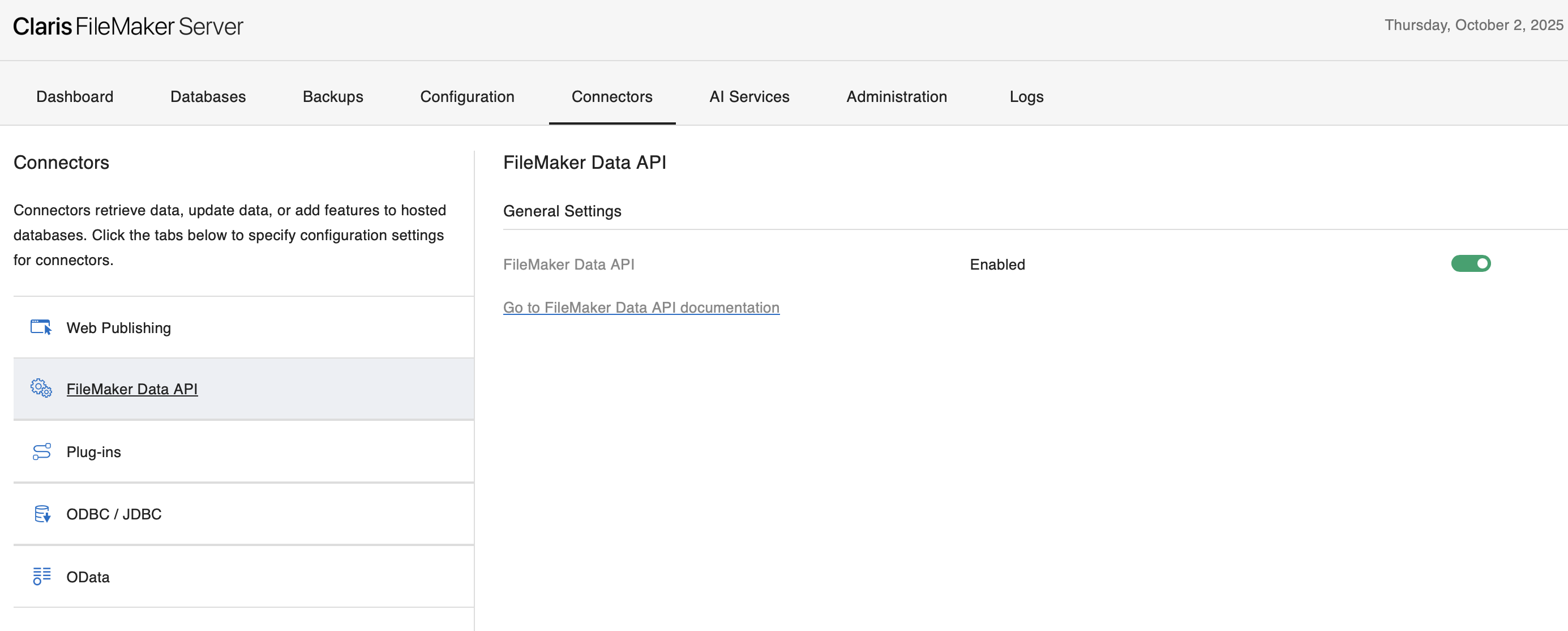View the Logs tab

pyautogui.click(x=1026, y=96)
